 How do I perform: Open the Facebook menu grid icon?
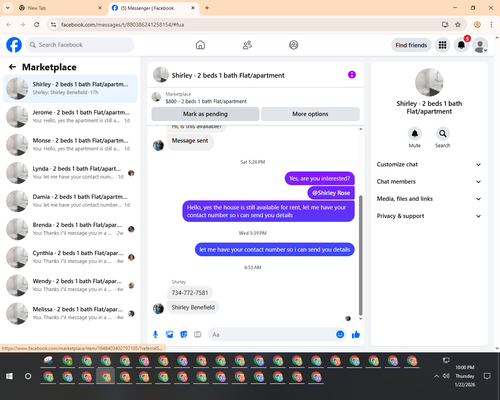(442, 45)
